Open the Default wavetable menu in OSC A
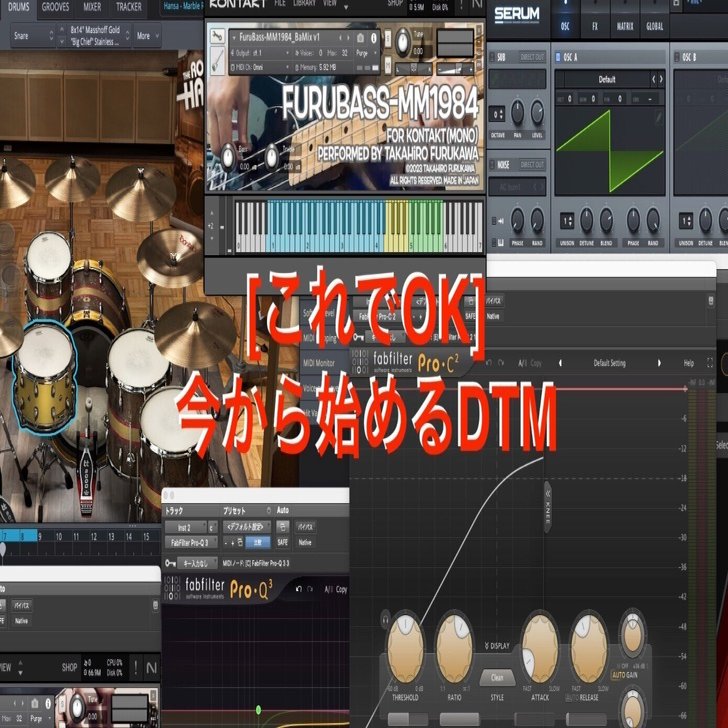Screen dimensions: 728x728 (x=606, y=79)
